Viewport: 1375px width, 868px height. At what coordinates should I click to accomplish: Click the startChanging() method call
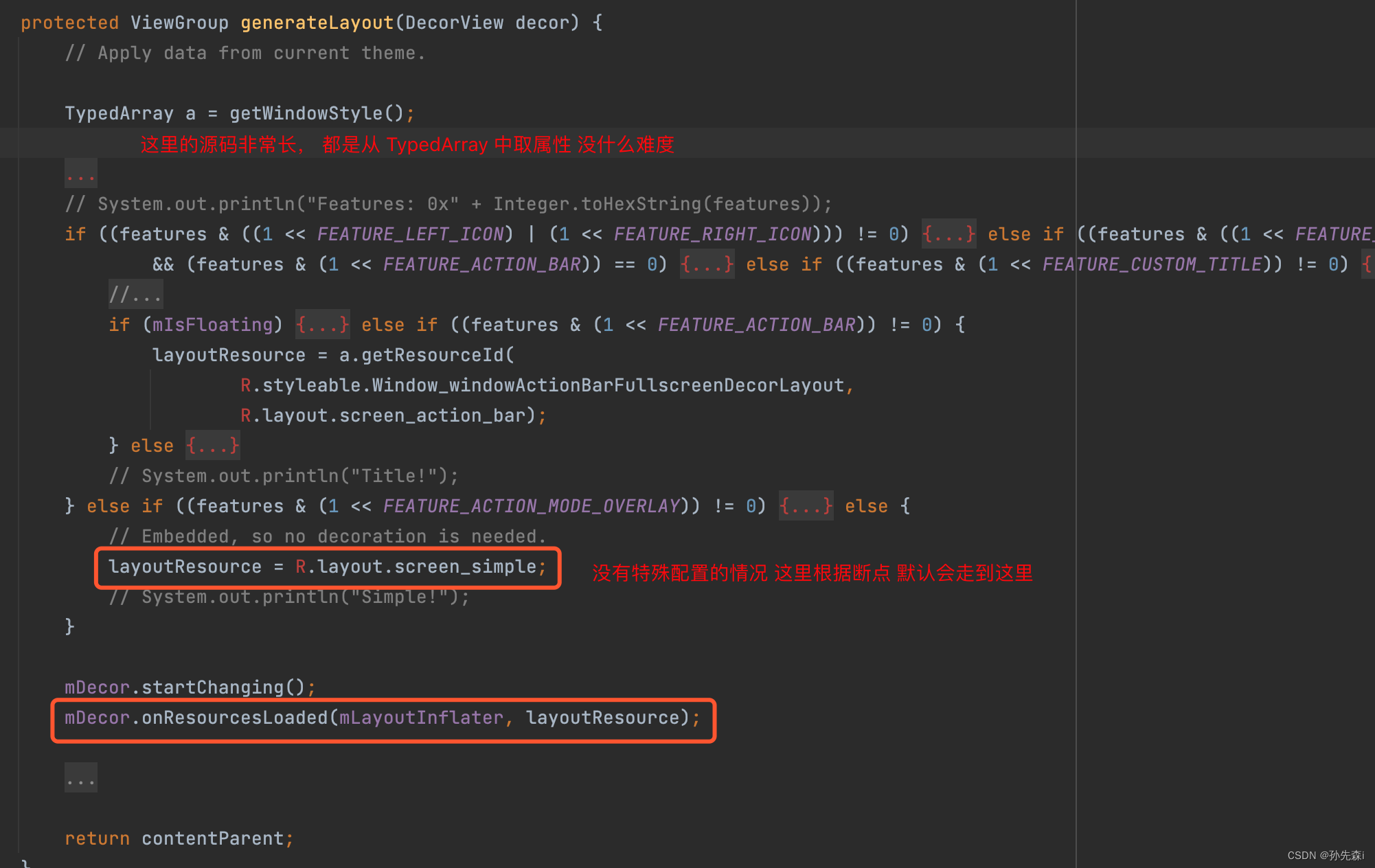(x=224, y=687)
